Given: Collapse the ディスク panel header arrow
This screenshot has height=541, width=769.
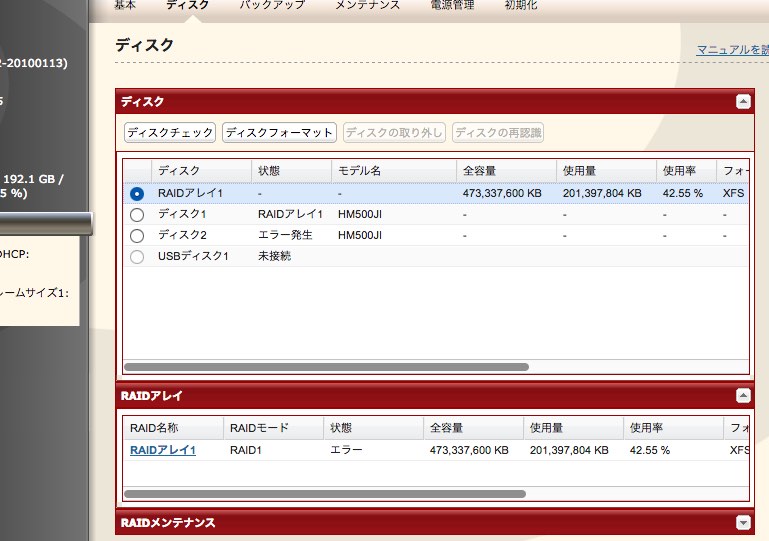Looking at the screenshot, I should pos(743,102).
